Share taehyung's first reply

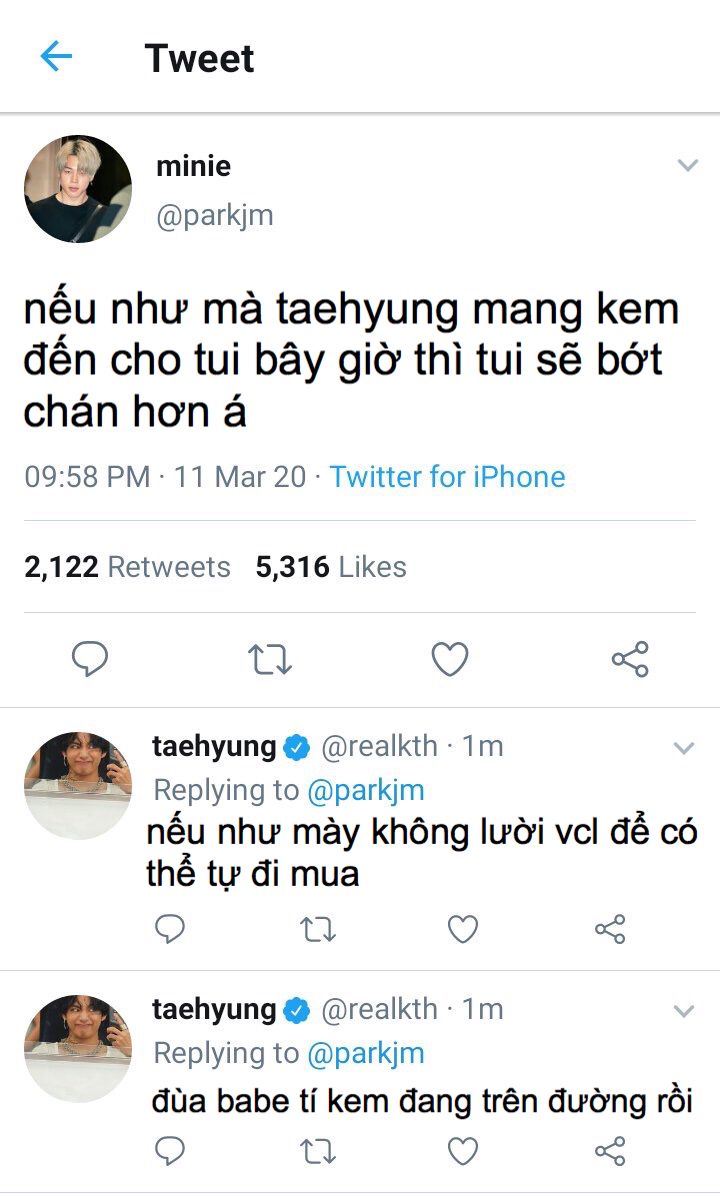click(609, 929)
